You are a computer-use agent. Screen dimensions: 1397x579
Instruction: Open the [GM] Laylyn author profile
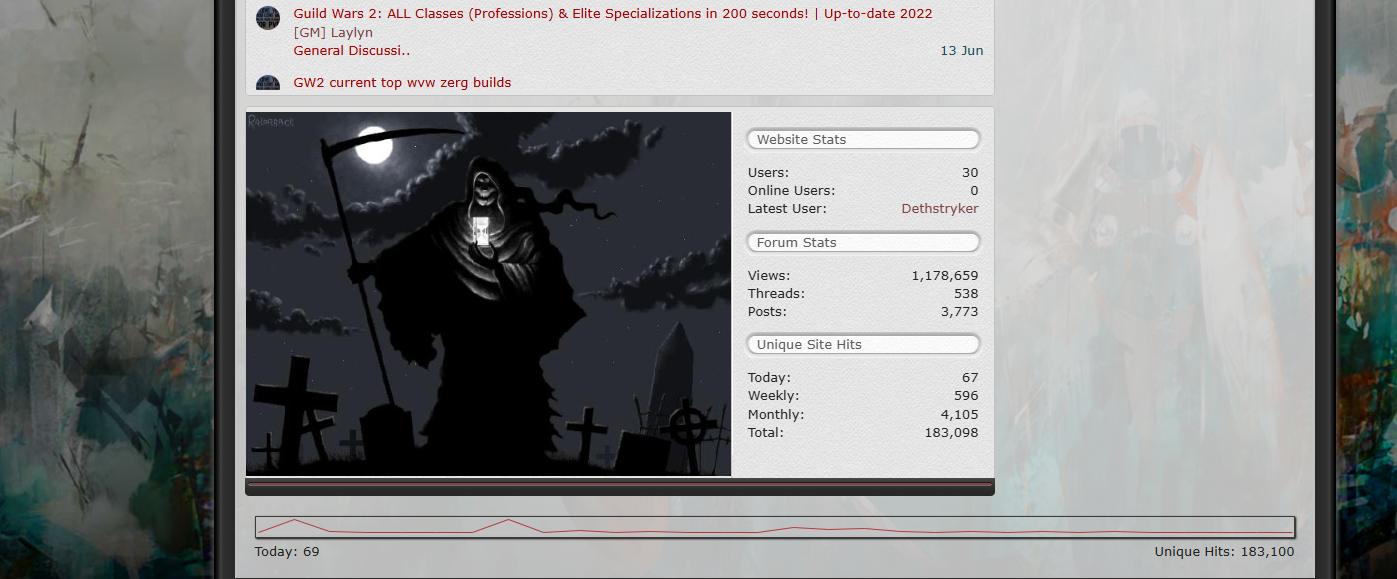pyautogui.click(x=333, y=32)
